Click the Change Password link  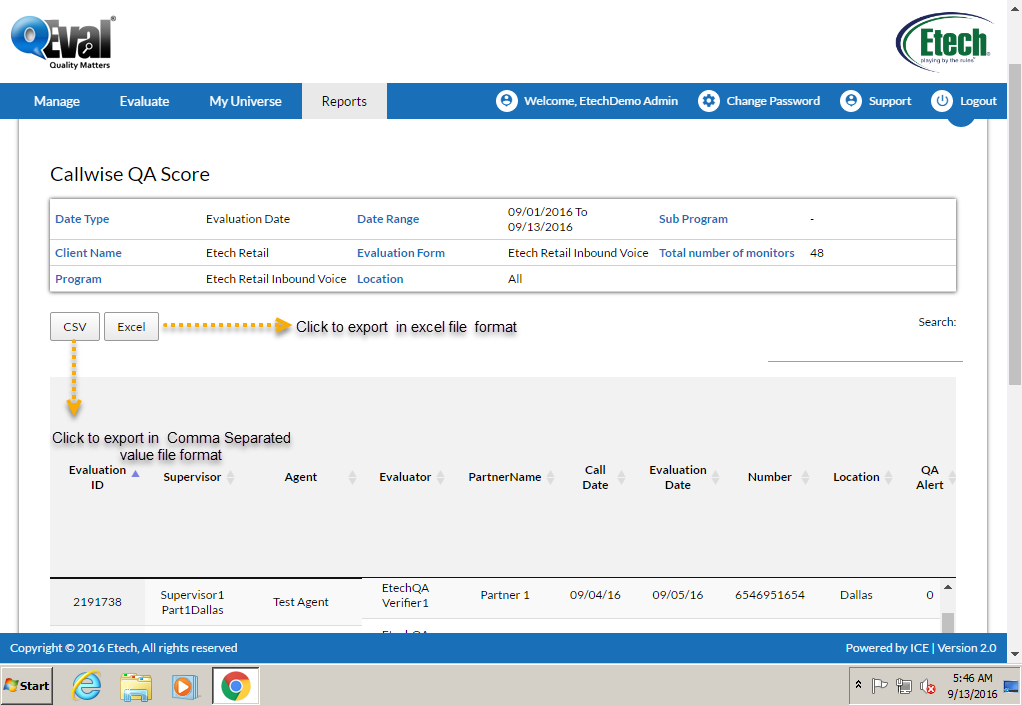[773, 101]
